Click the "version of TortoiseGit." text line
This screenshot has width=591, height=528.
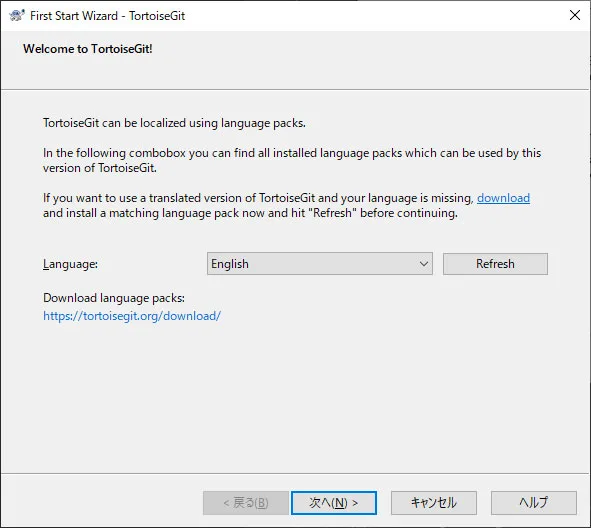(100, 168)
